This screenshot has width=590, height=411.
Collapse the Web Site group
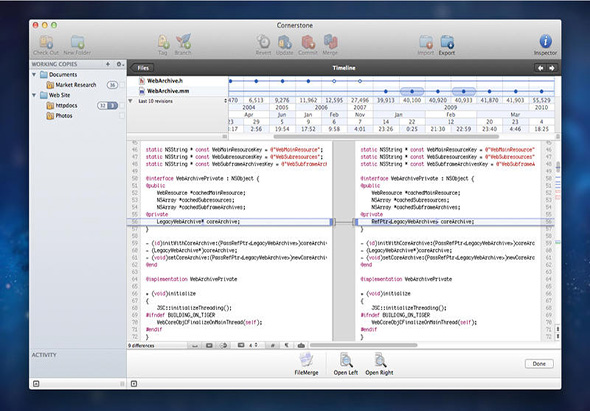click(x=34, y=95)
